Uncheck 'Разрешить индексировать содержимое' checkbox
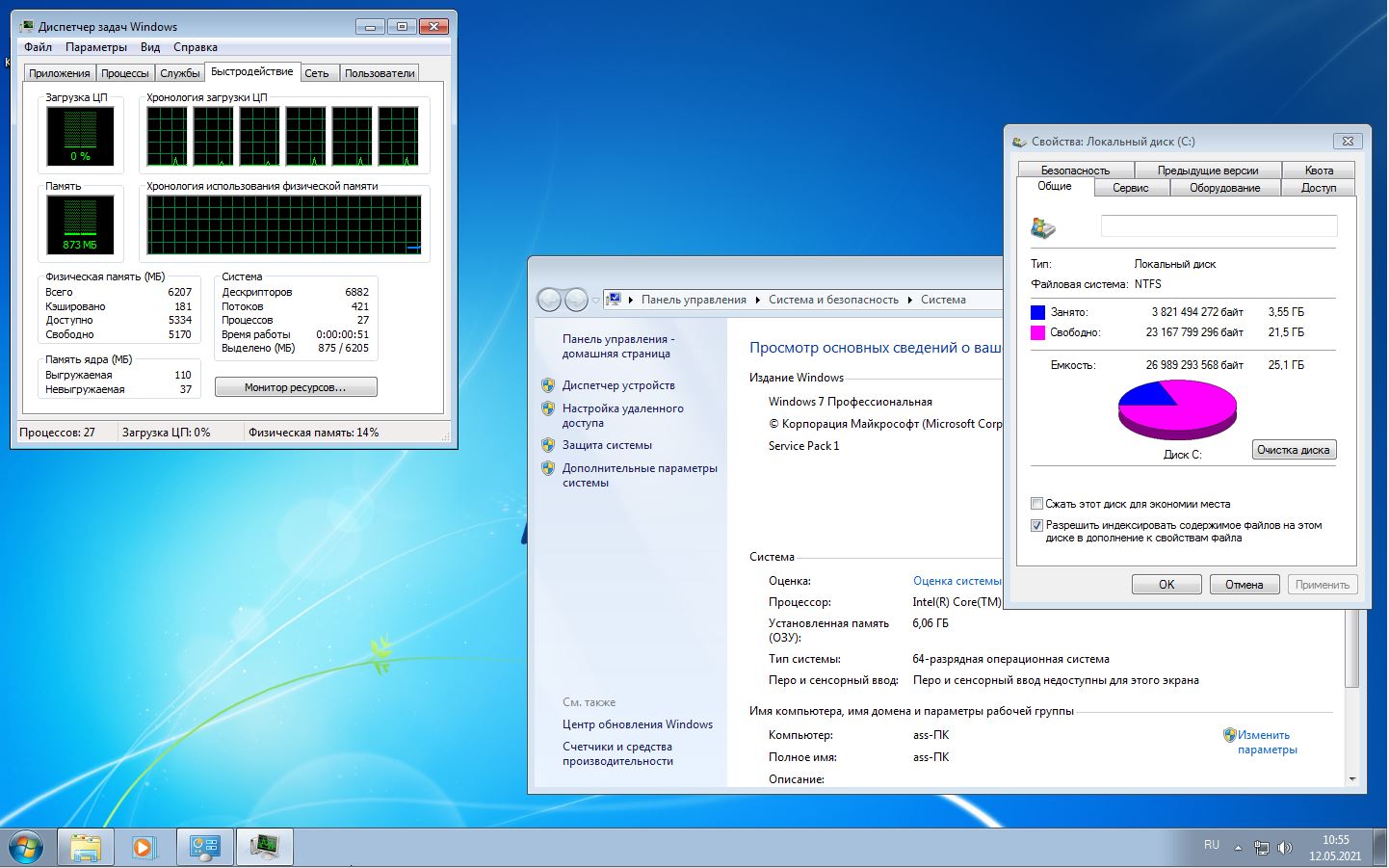Screen dimensions: 1389x868 pos(1037,526)
